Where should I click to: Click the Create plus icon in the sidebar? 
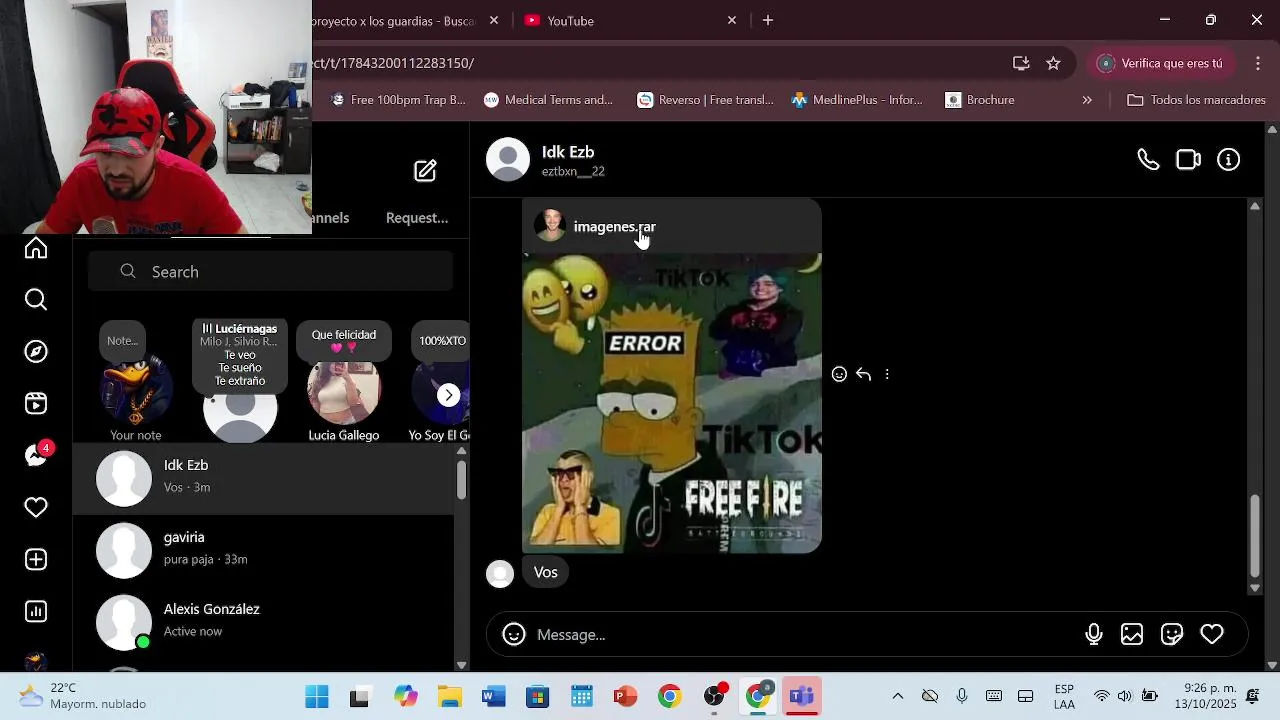click(x=36, y=560)
